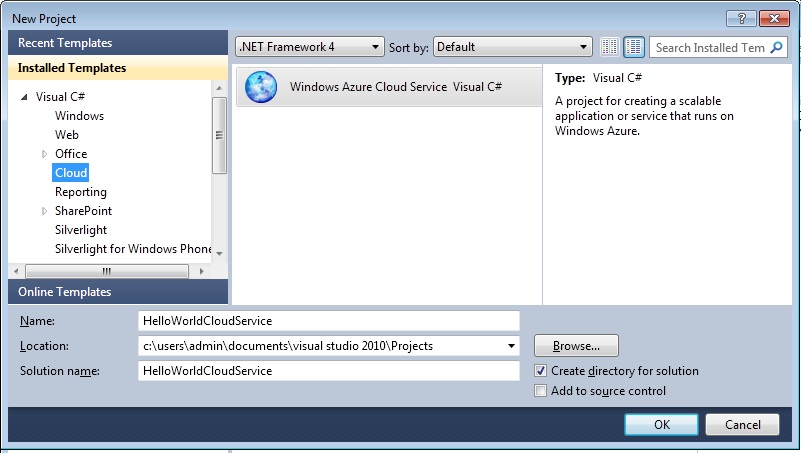801x453 pixels.
Task: Click the Browse... button
Action: pos(575,346)
